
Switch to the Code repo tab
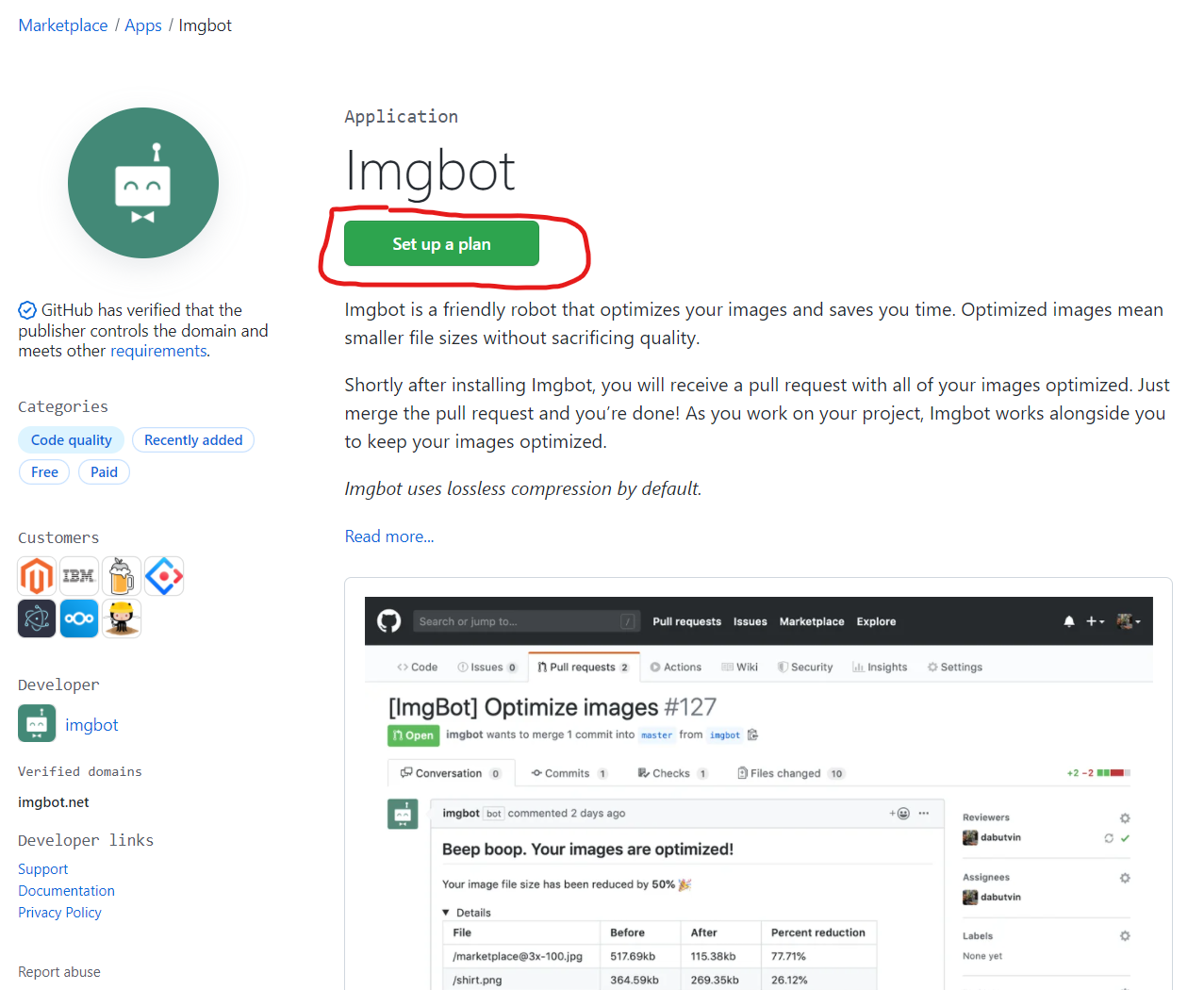click(x=417, y=667)
